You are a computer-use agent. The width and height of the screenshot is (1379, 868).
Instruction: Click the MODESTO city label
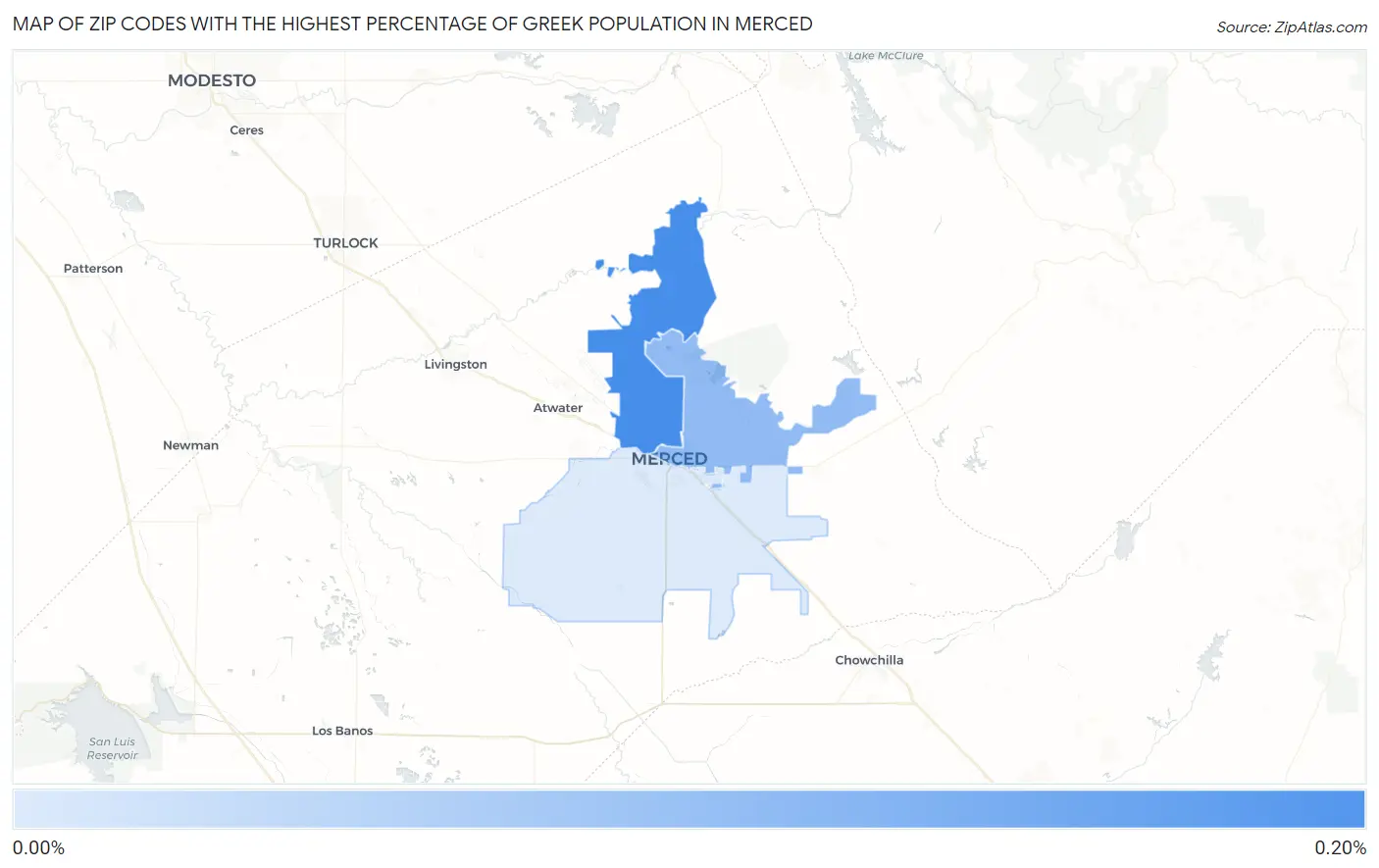[x=212, y=80]
